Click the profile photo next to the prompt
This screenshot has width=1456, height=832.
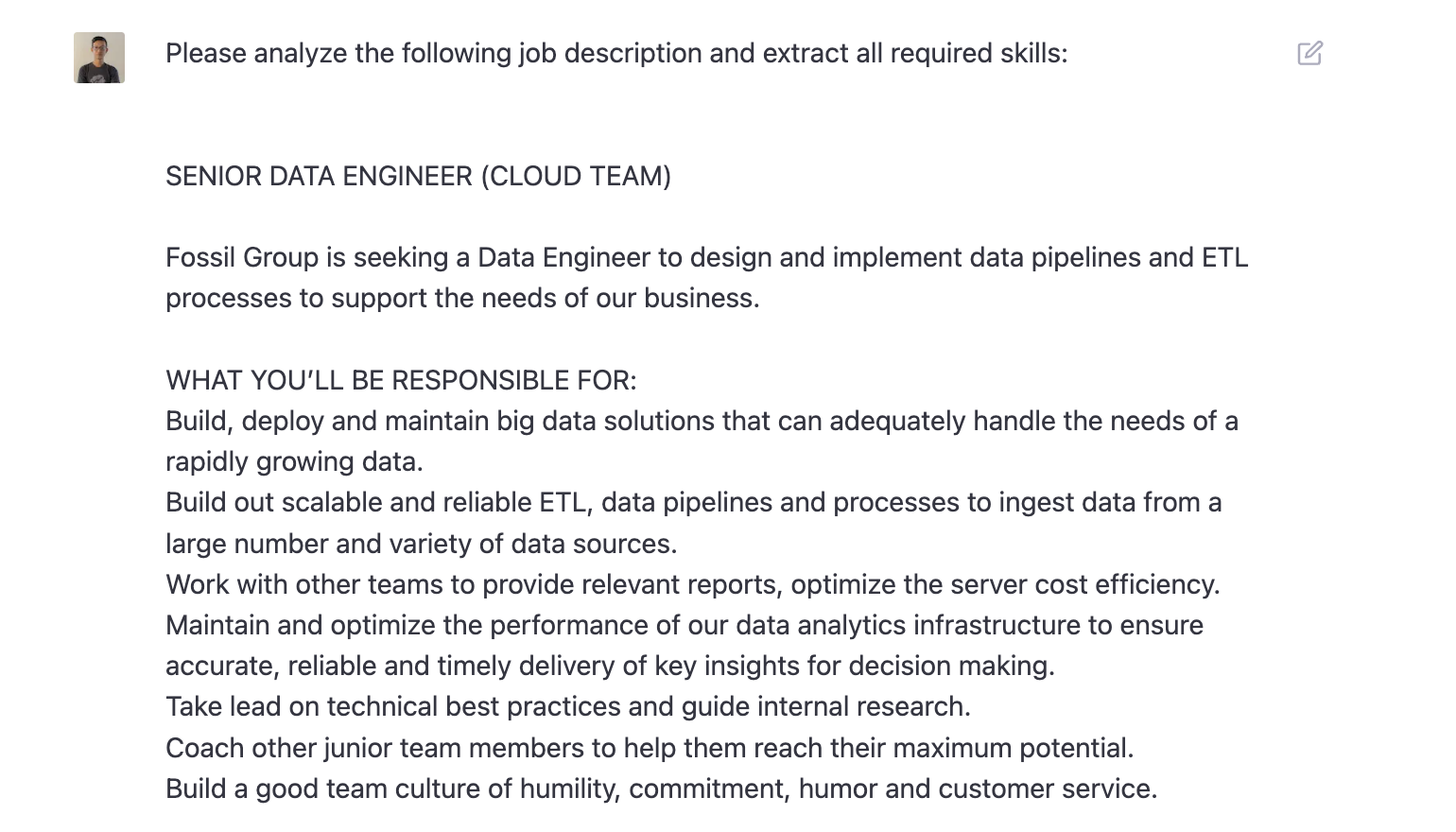98,57
